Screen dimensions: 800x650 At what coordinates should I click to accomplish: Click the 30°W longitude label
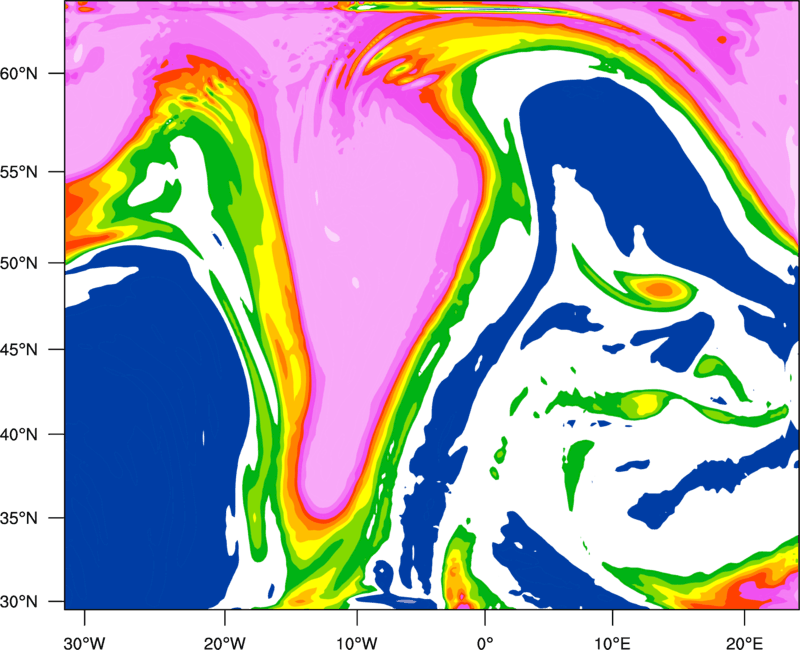pos(85,643)
